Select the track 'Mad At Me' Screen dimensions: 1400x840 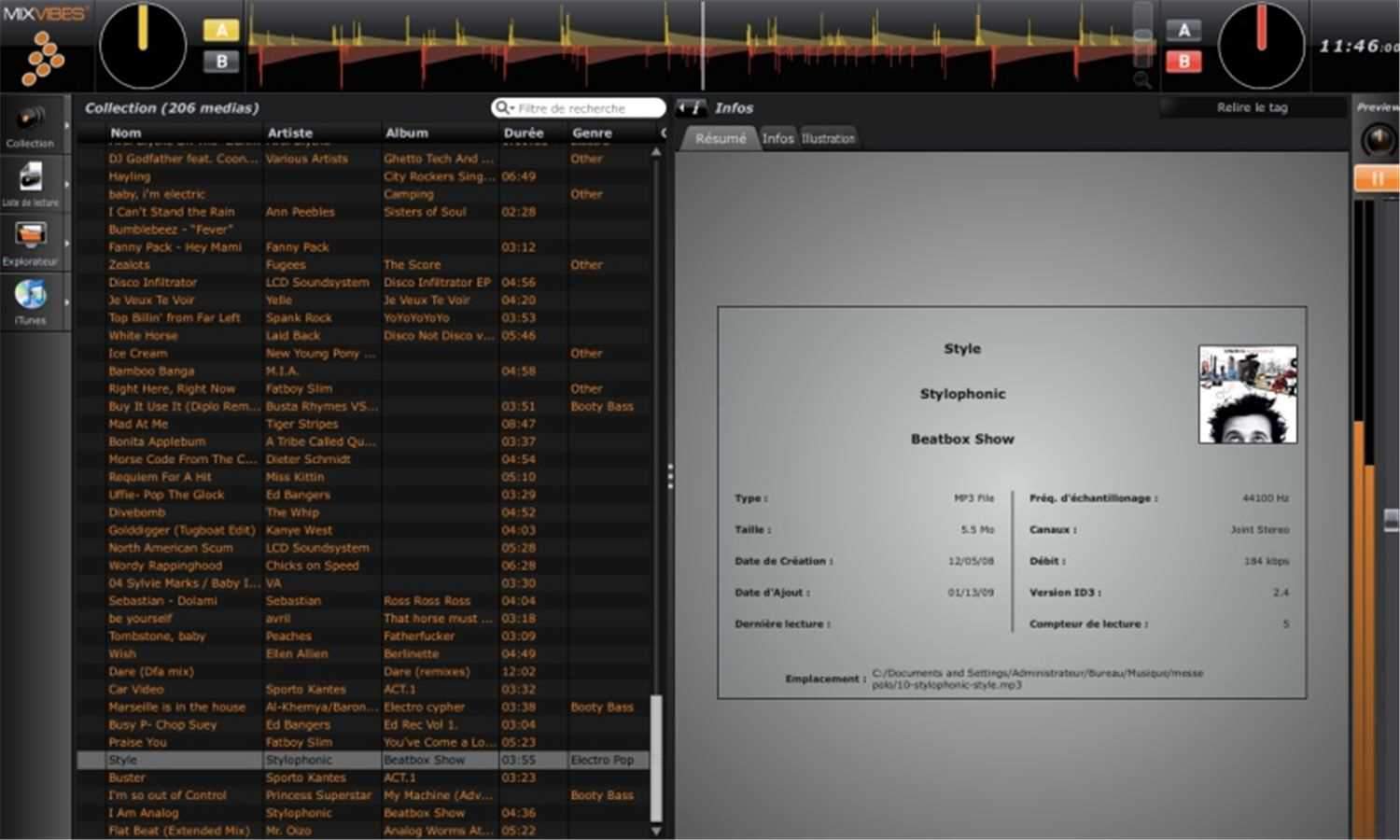coord(364,424)
